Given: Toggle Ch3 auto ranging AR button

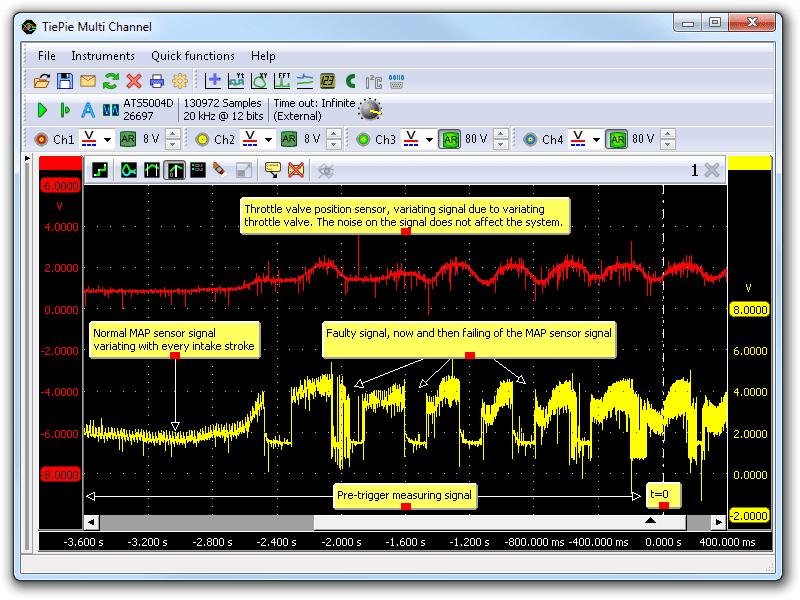Looking at the screenshot, I should click(450, 139).
